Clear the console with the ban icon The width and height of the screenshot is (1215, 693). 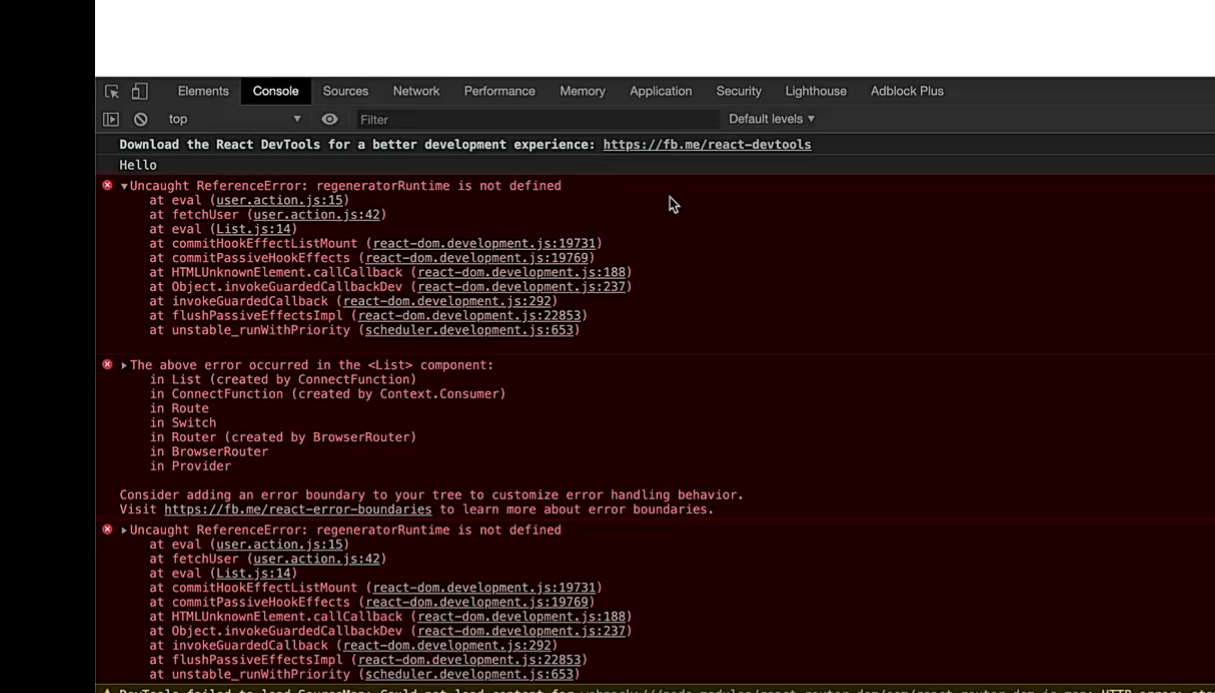point(141,119)
